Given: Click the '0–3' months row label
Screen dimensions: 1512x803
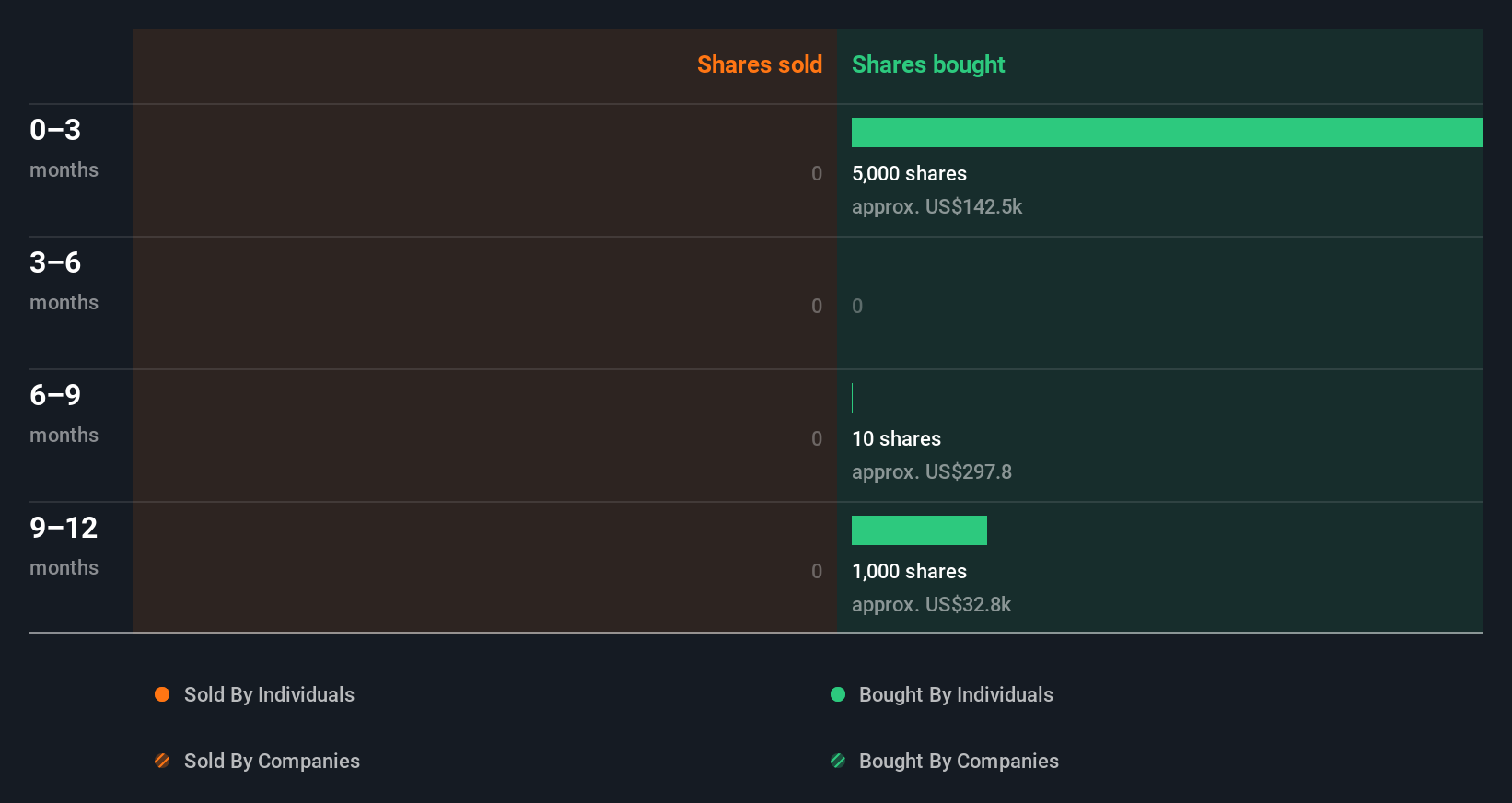Looking at the screenshot, I should click(55, 130).
